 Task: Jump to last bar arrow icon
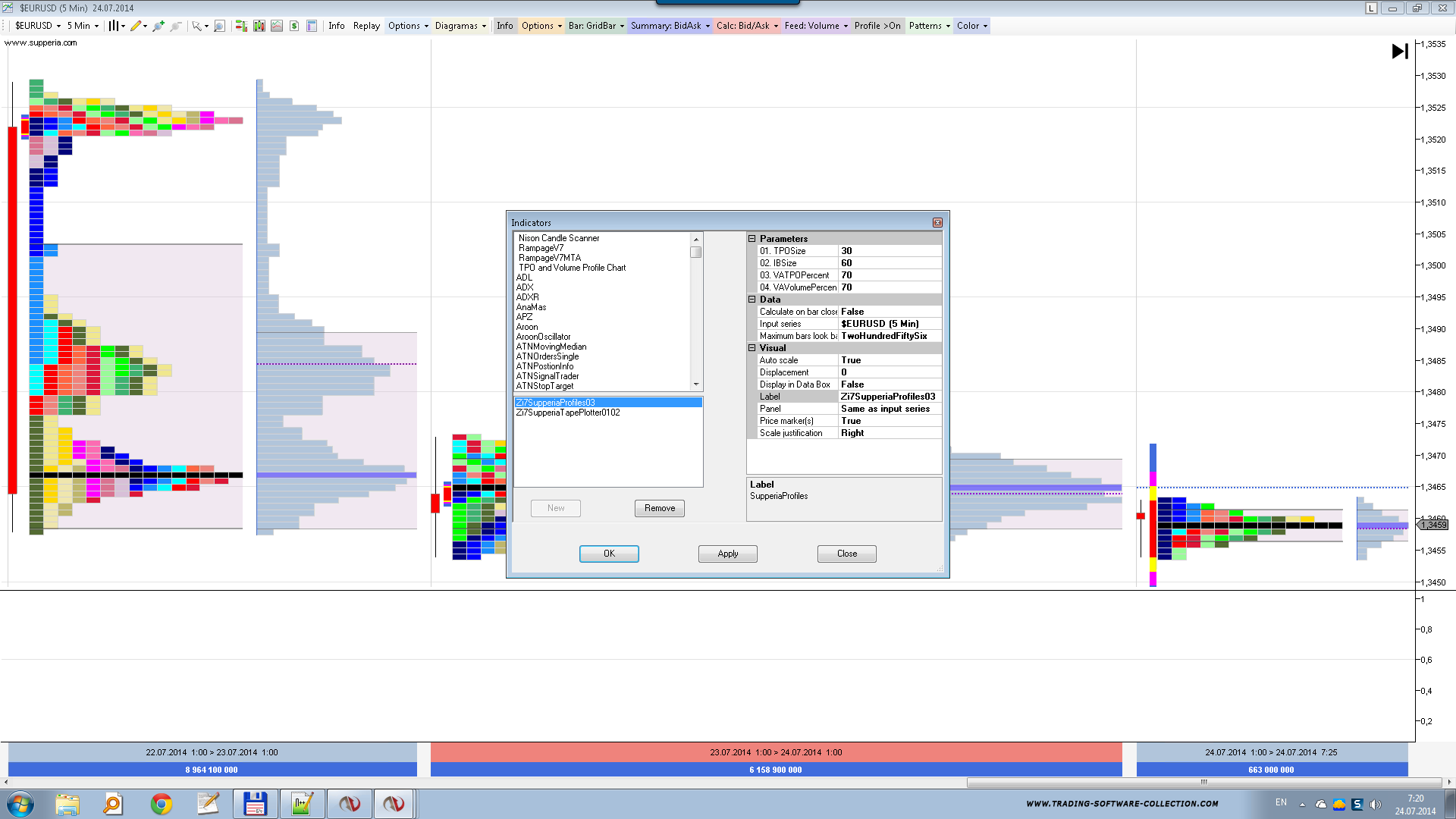pos(1400,52)
